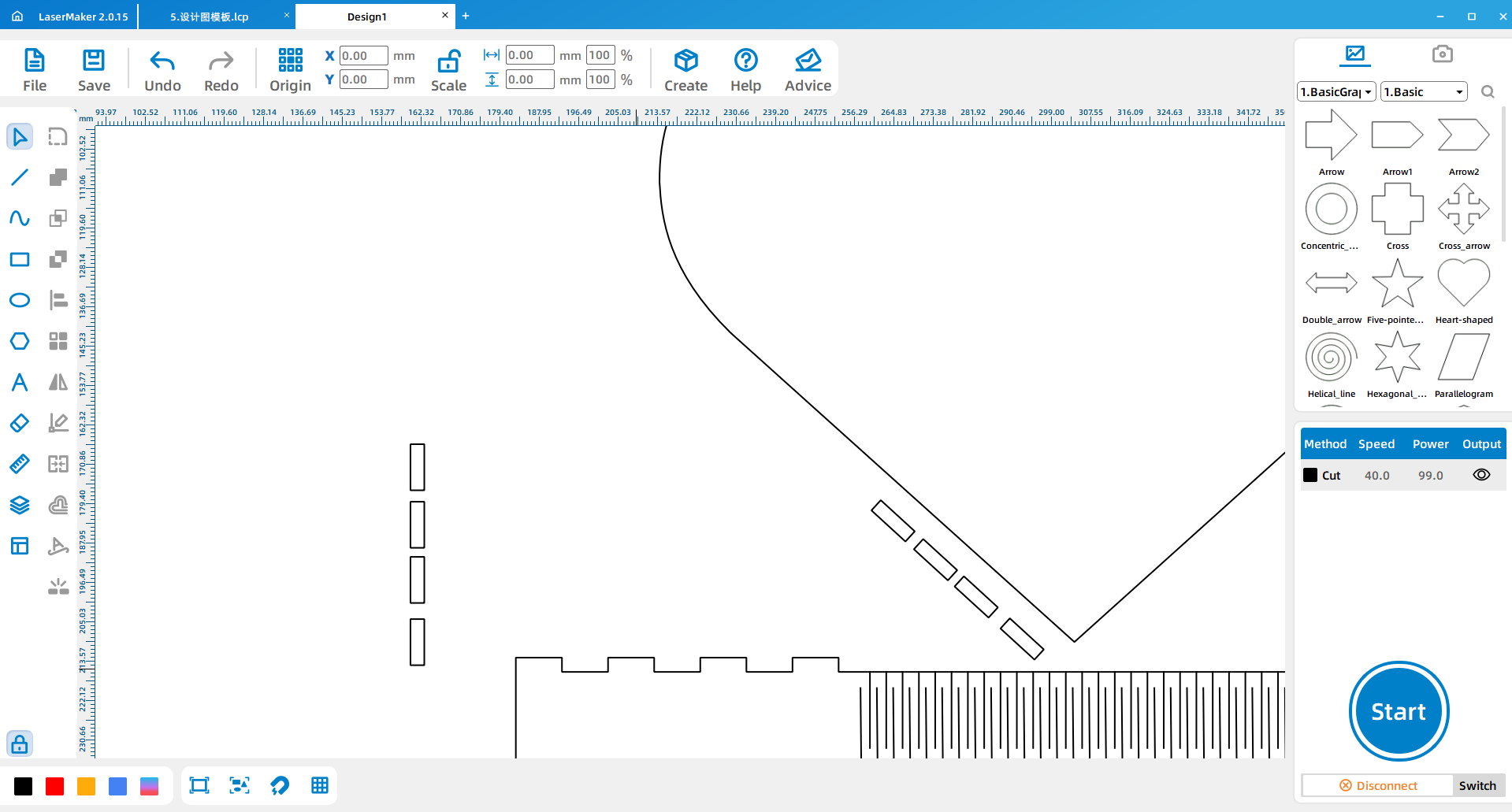Open the camera tab in right panel
Viewport: 1512px width, 812px height.
coord(1443,54)
